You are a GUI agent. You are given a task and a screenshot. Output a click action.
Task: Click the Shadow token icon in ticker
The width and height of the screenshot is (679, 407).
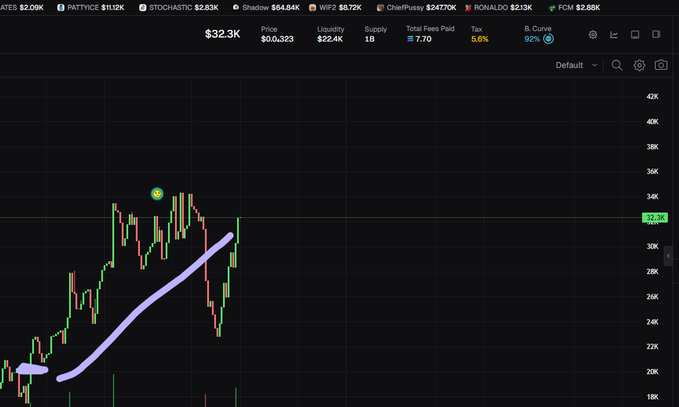(236, 8)
